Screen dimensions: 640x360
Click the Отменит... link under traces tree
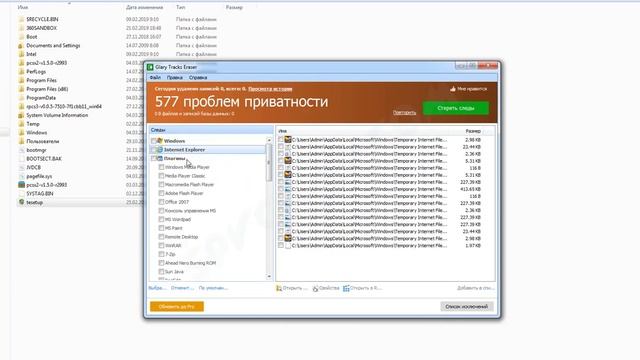182,288
